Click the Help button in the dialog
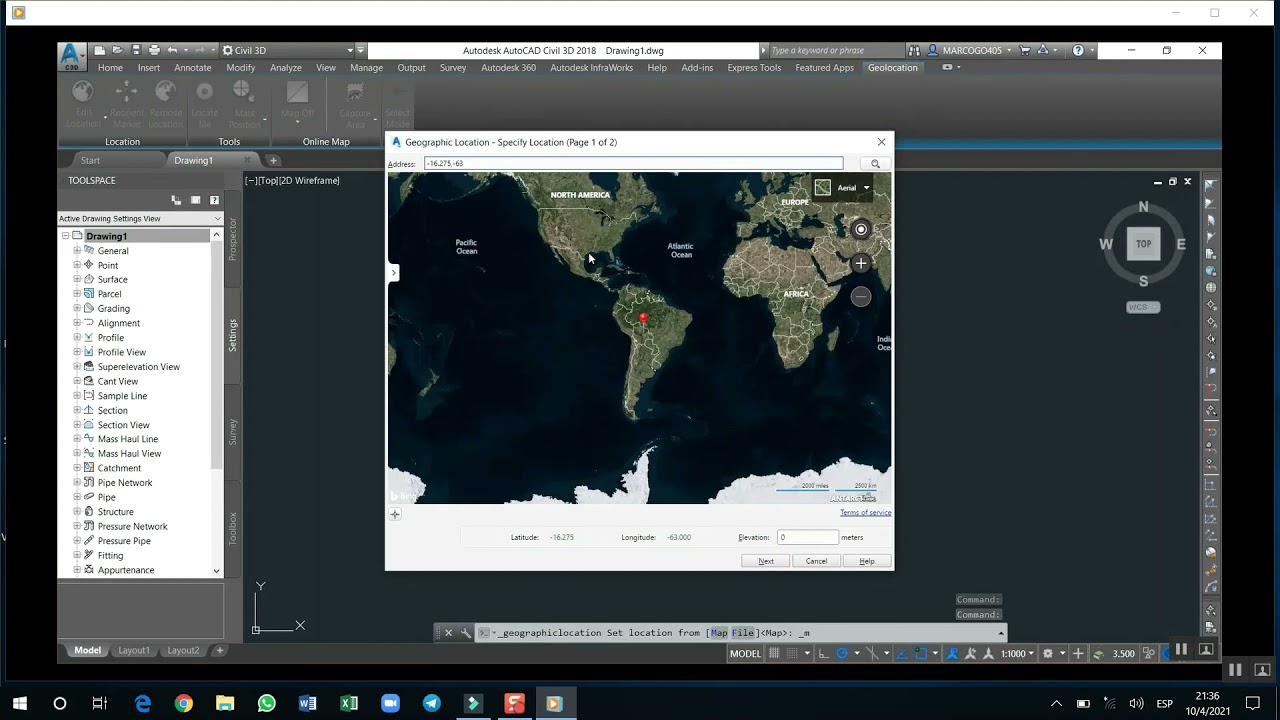 pos(867,561)
